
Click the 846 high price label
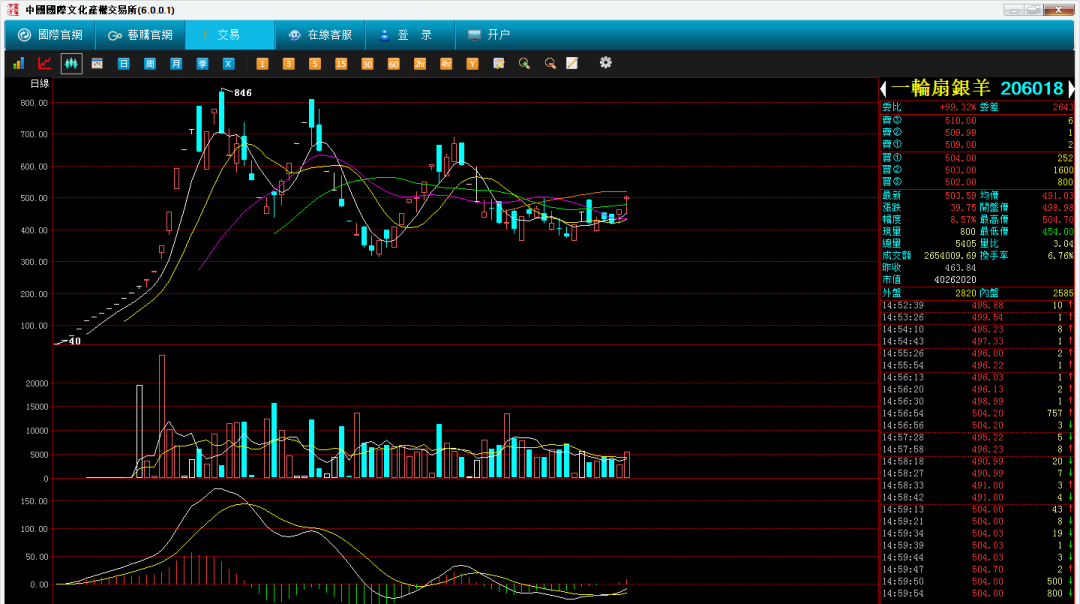click(242, 92)
